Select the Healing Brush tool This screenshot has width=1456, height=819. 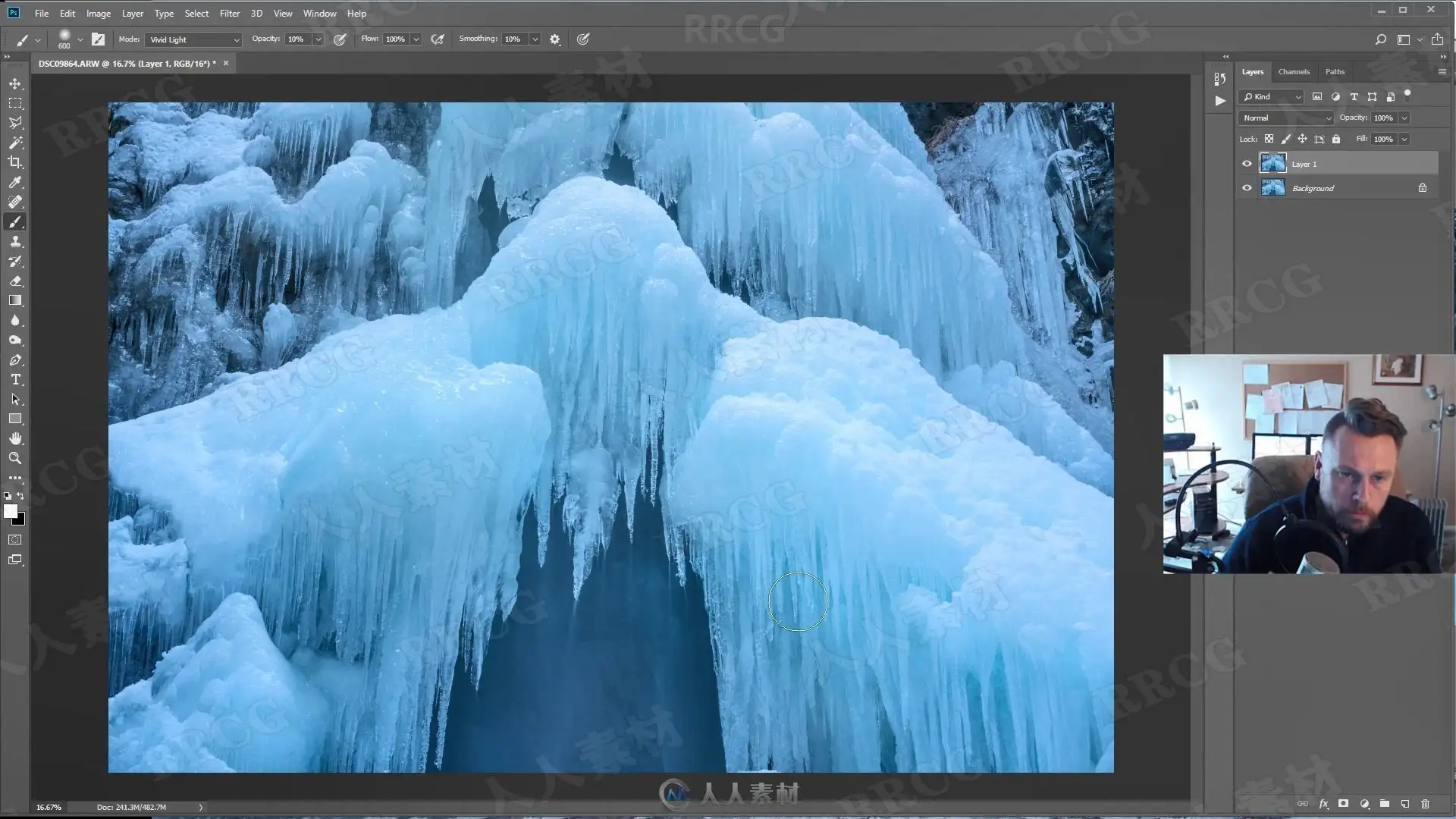click(x=15, y=202)
